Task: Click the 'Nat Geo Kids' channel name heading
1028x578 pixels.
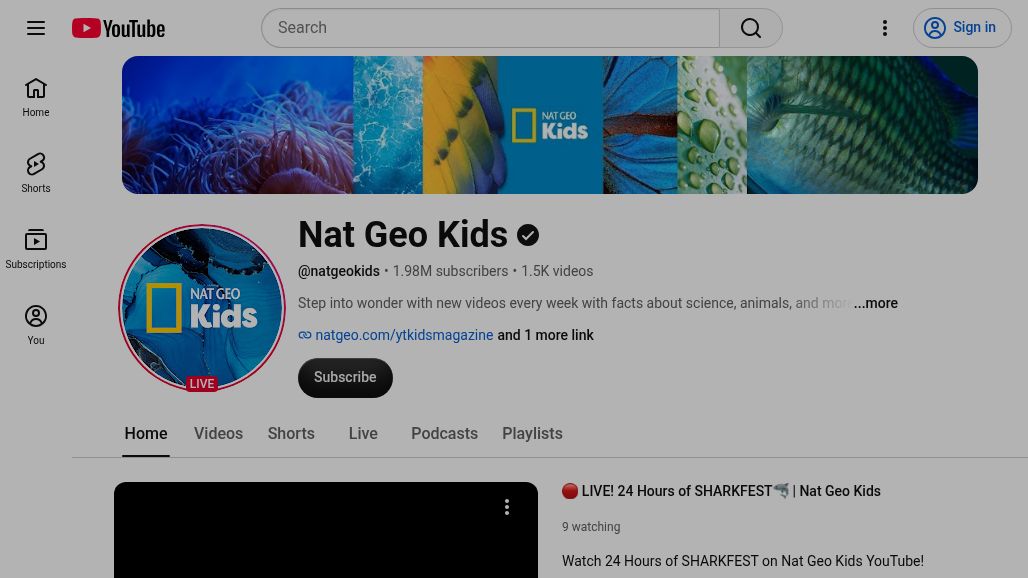Action: (403, 235)
